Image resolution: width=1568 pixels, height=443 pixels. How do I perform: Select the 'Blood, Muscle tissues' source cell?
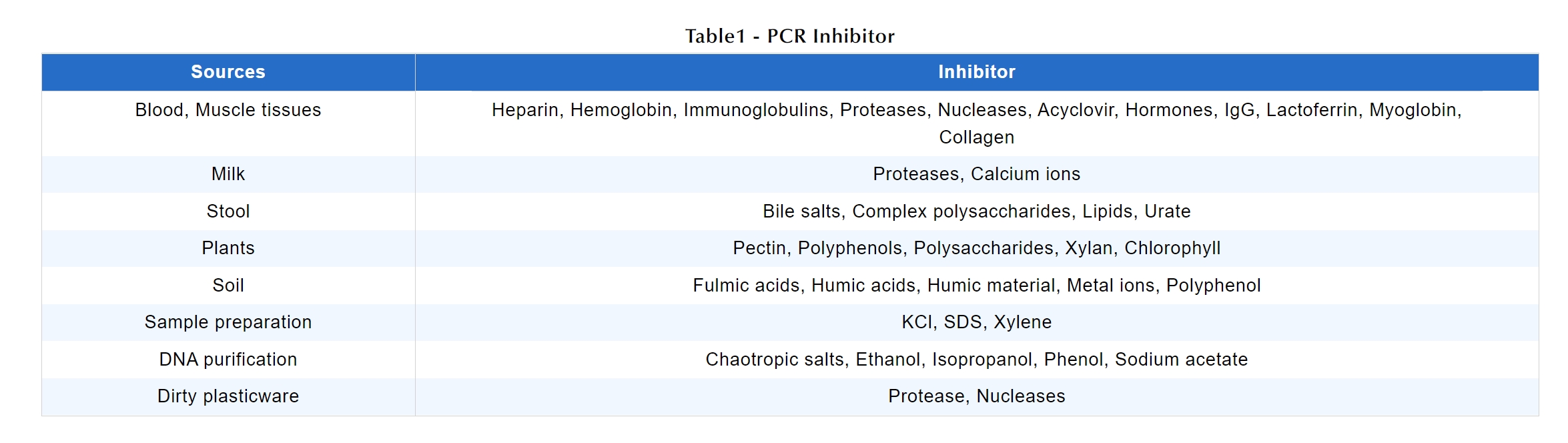(228, 110)
